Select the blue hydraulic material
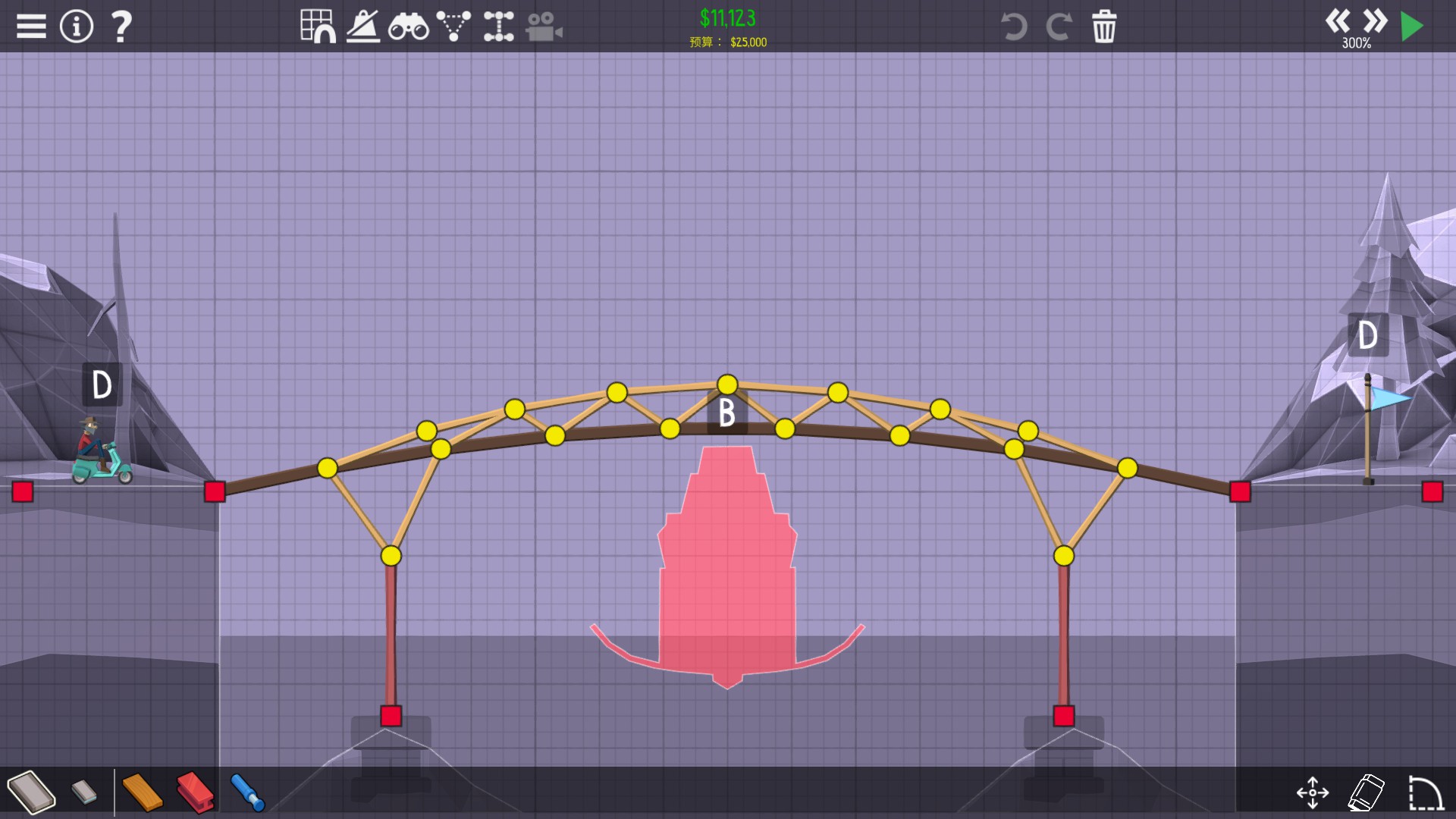The height and width of the screenshot is (819, 1456). click(x=247, y=792)
